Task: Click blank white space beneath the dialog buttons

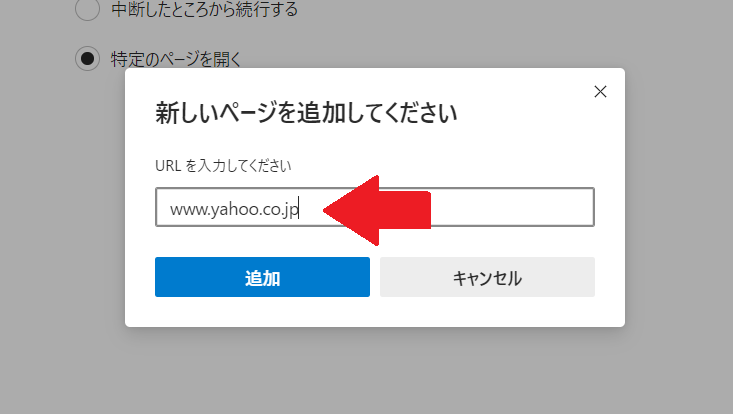Action: pos(375,311)
